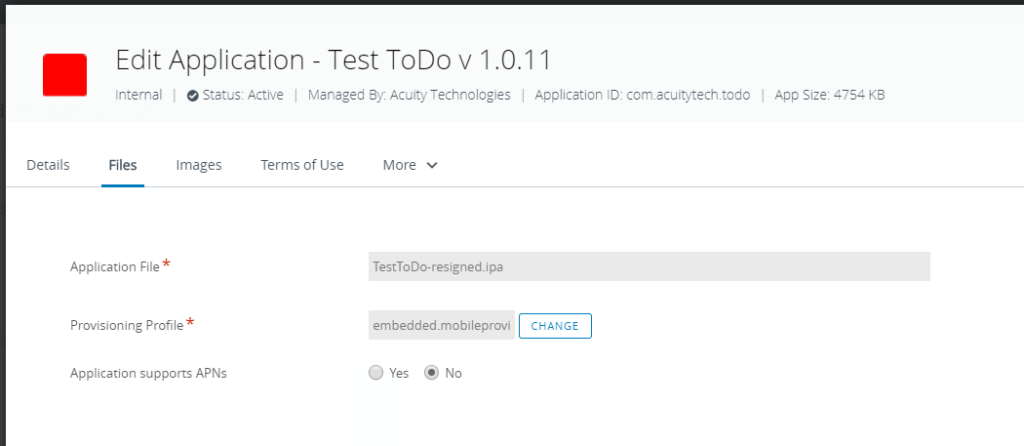Viewport: 1024px width, 446px height.
Task: Click the App Size 4754 KB text
Action: point(829,95)
